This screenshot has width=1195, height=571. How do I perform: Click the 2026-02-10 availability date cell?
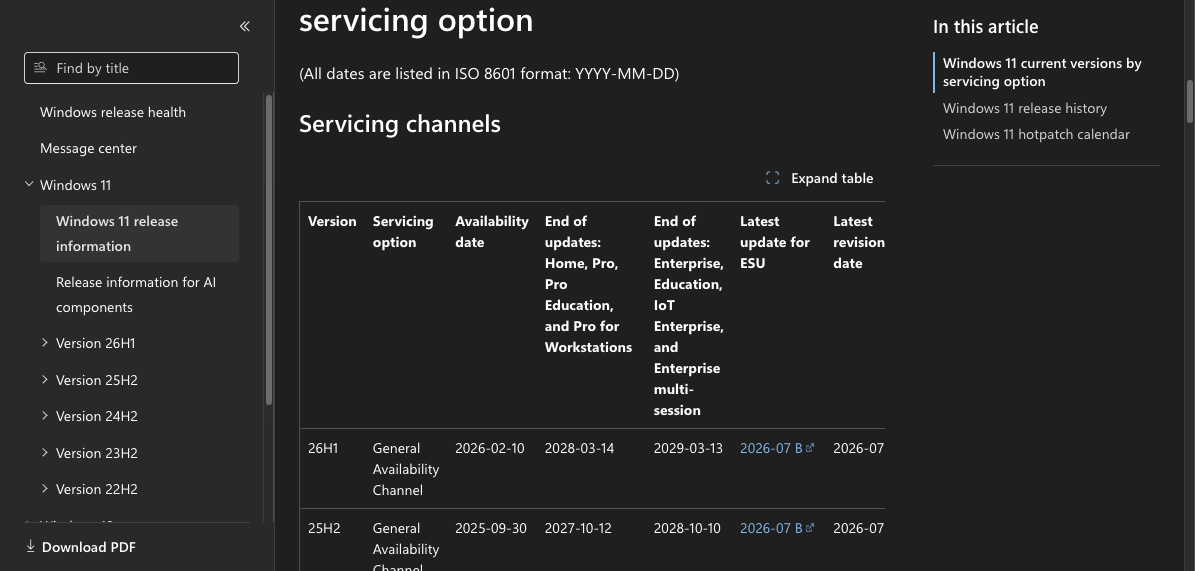(489, 448)
